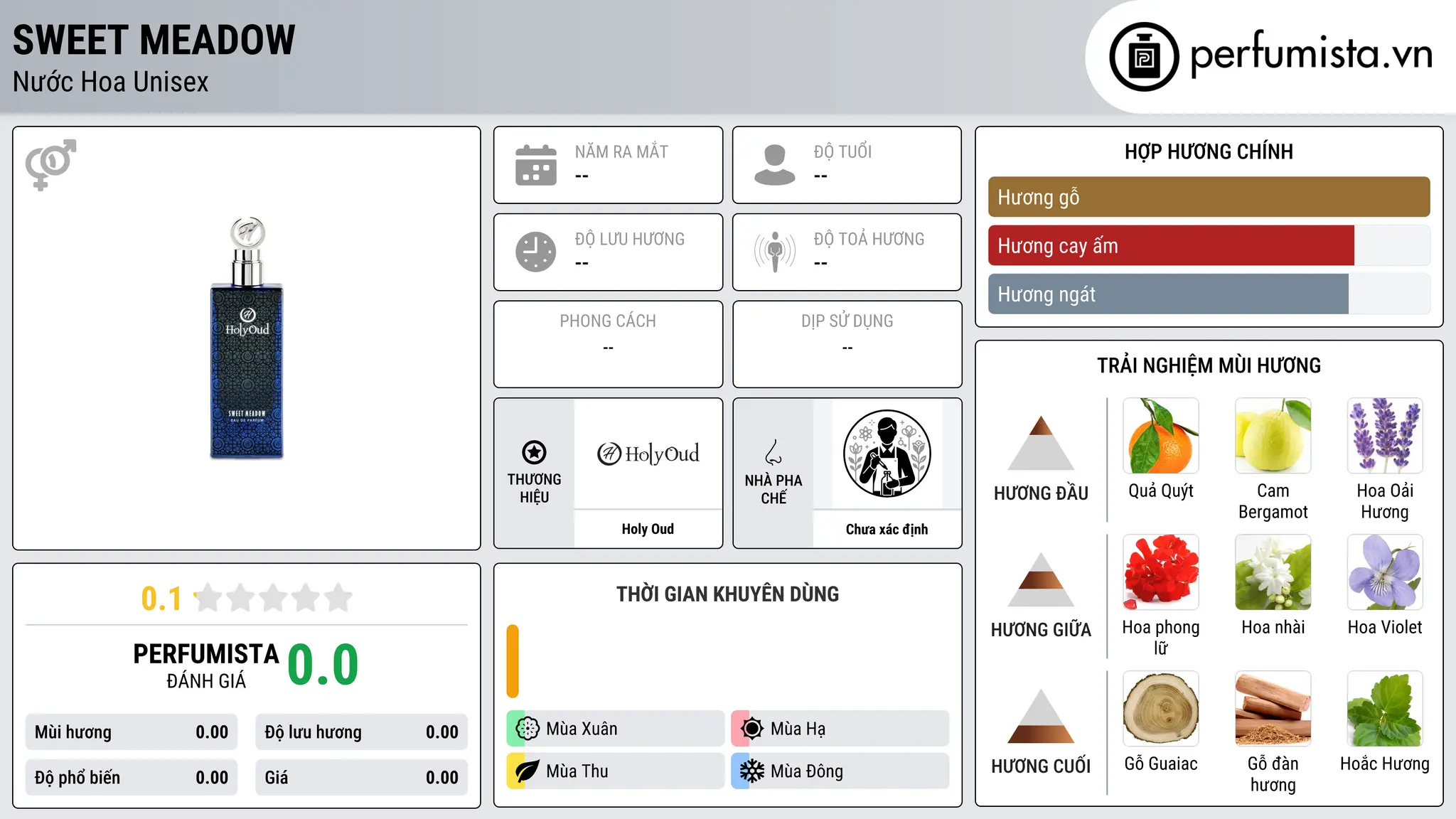
Task: Click the Mùa Xuân flower icon
Action: click(528, 729)
